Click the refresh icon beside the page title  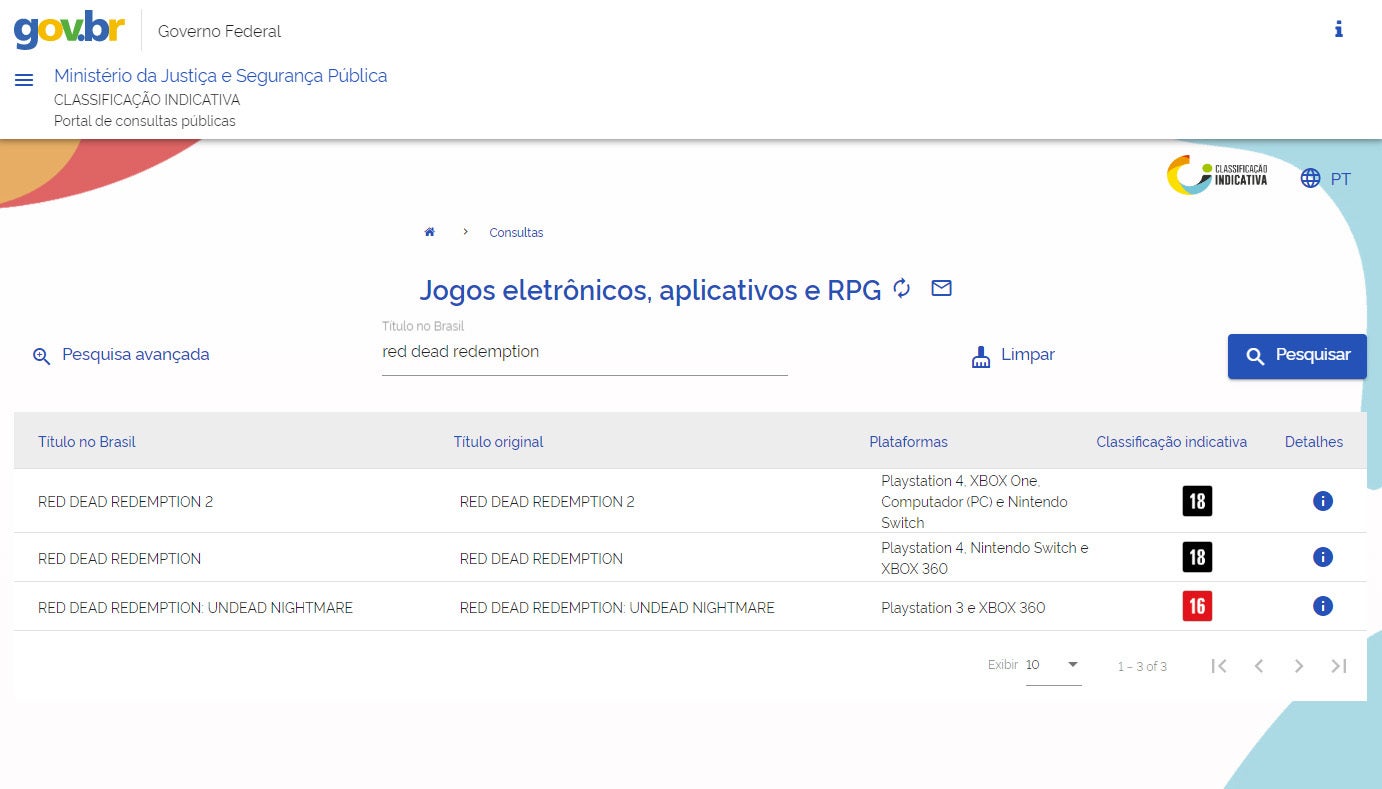pos(902,288)
